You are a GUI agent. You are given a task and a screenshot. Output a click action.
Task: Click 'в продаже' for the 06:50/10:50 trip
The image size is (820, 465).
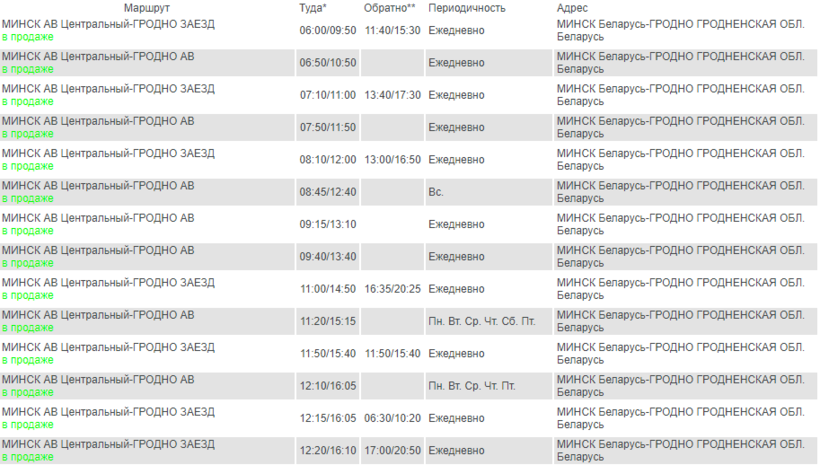(x=28, y=69)
